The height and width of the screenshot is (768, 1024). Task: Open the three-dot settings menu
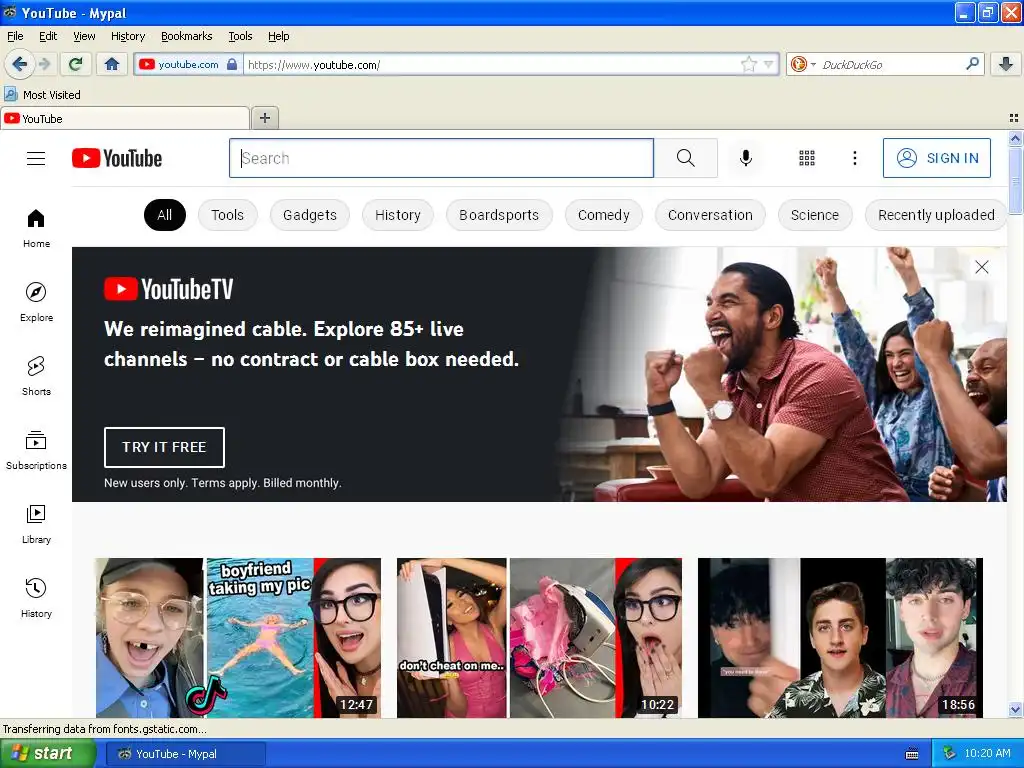[855, 158]
